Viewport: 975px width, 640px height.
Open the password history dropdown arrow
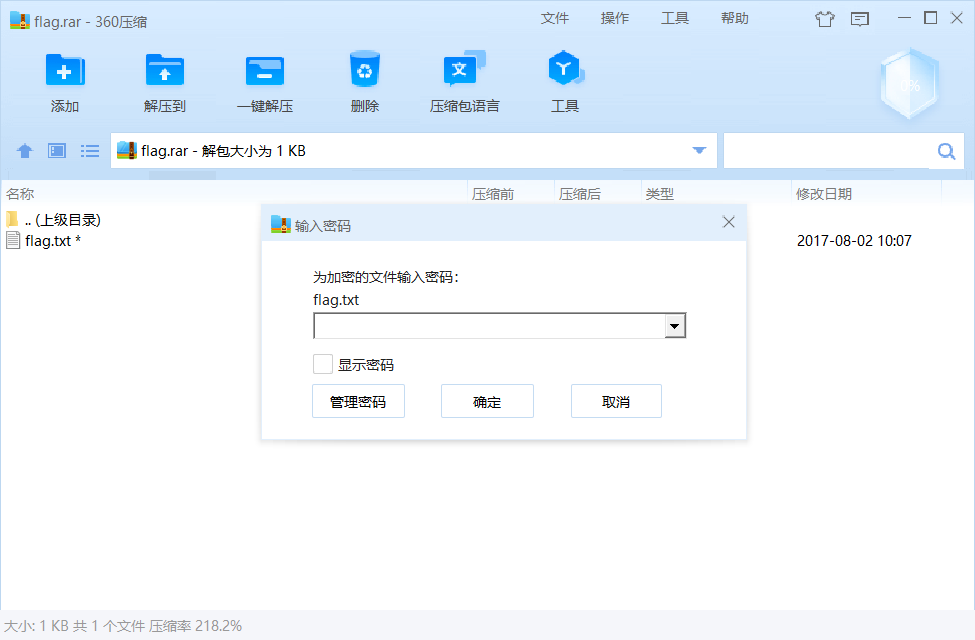pos(674,325)
